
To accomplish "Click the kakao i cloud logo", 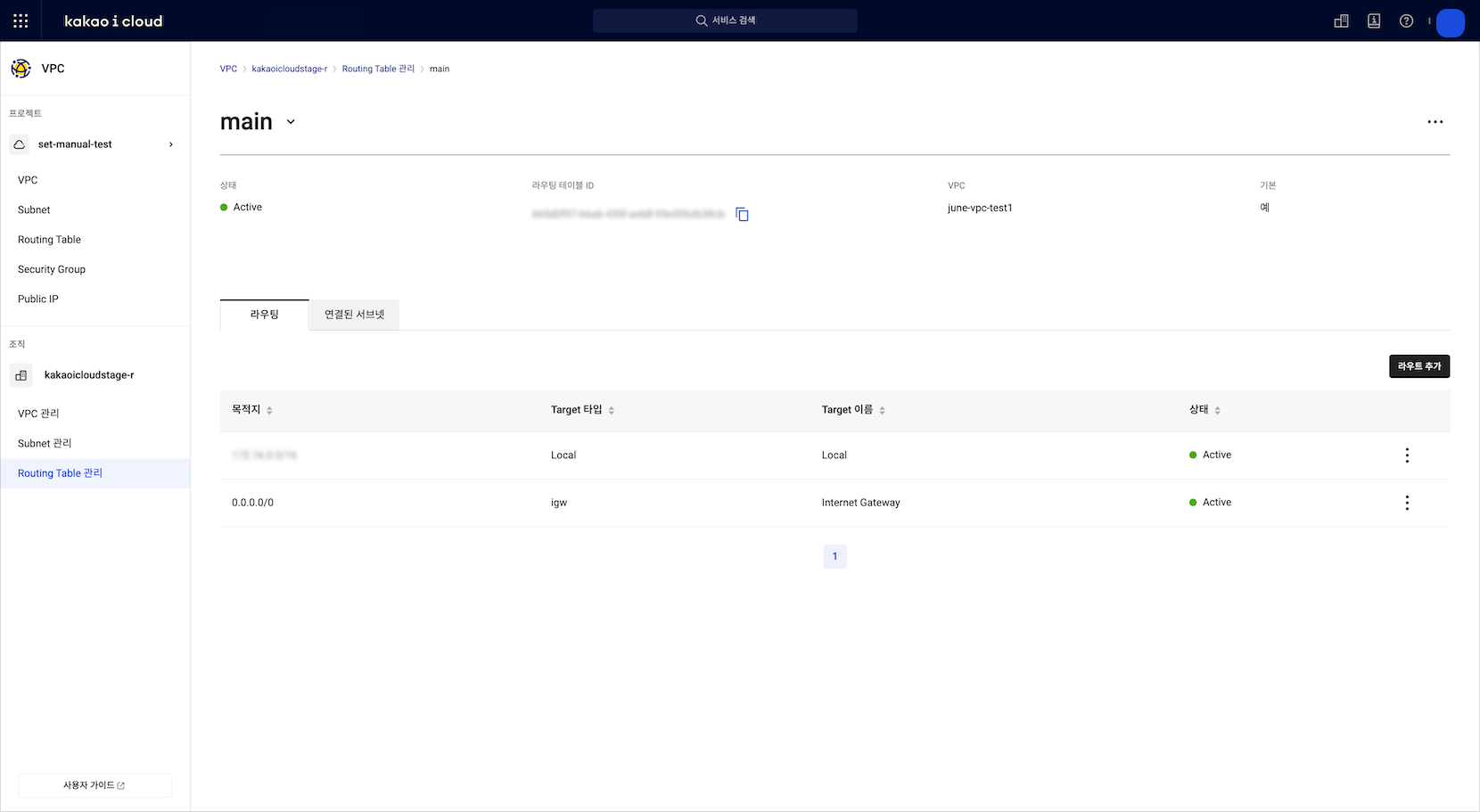I will [x=113, y=21].
